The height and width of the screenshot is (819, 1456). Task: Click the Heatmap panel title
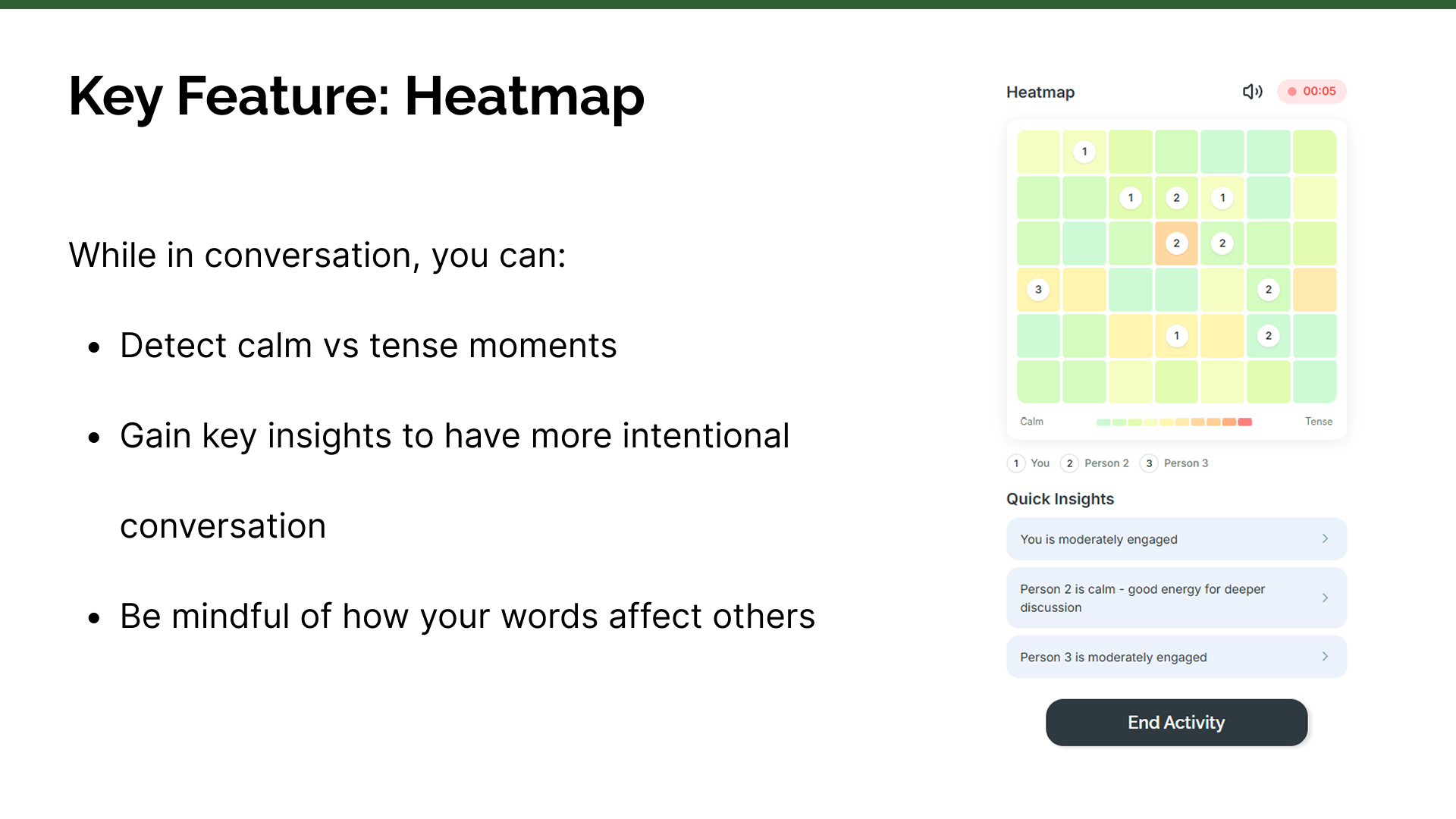[1040, 93]
